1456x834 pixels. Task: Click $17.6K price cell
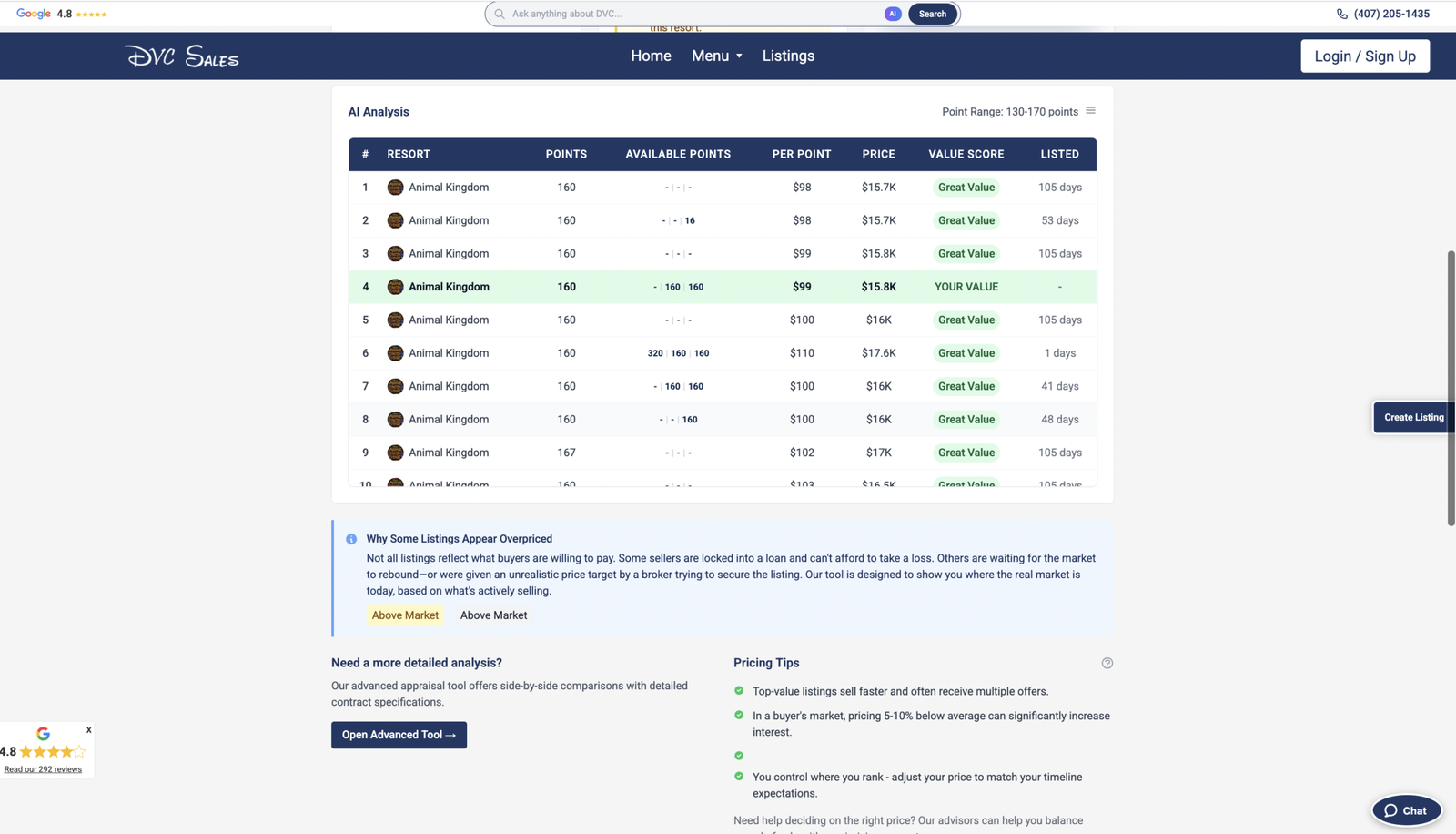coord(879,353)
